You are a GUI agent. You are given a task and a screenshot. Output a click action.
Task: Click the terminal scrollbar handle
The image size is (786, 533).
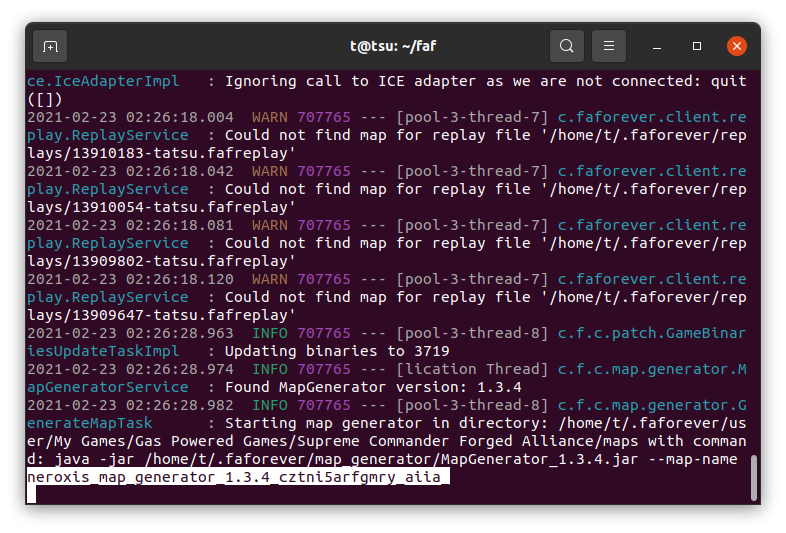point(753,478)
